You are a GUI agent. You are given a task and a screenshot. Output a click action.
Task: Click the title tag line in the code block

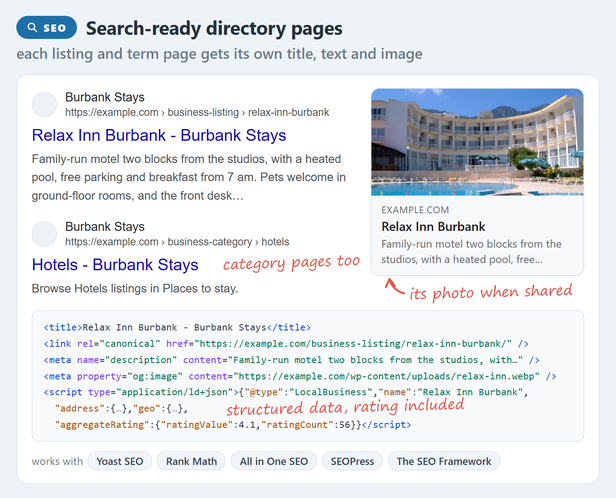coord(177,328)
